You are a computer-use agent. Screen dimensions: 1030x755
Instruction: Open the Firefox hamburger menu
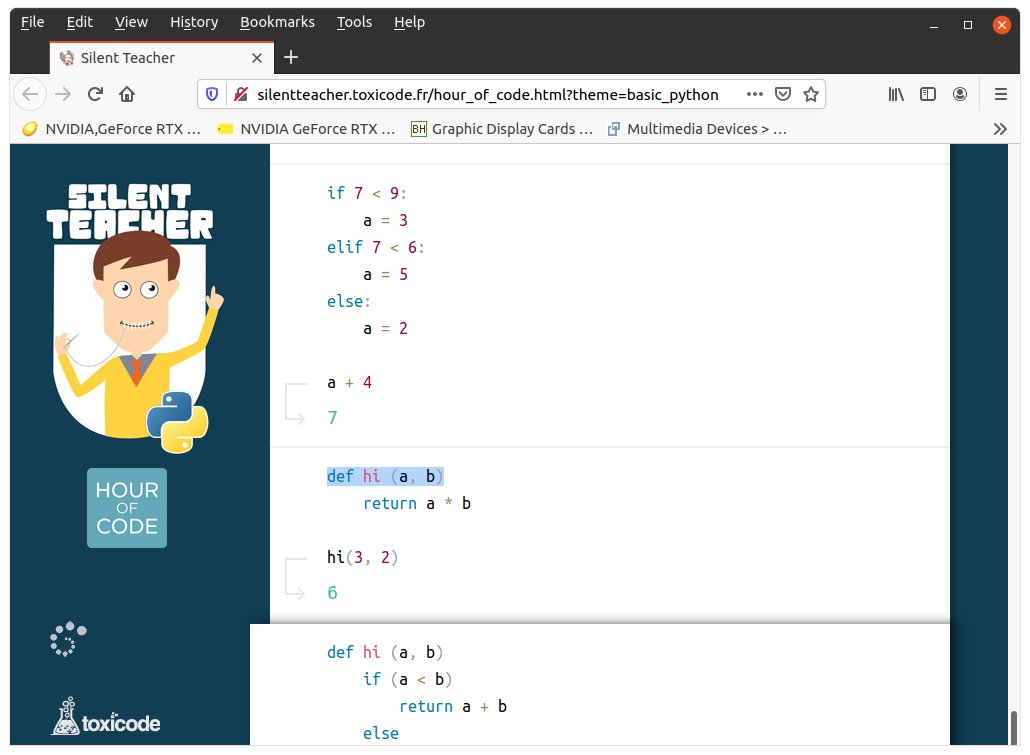click(1000, 95)
